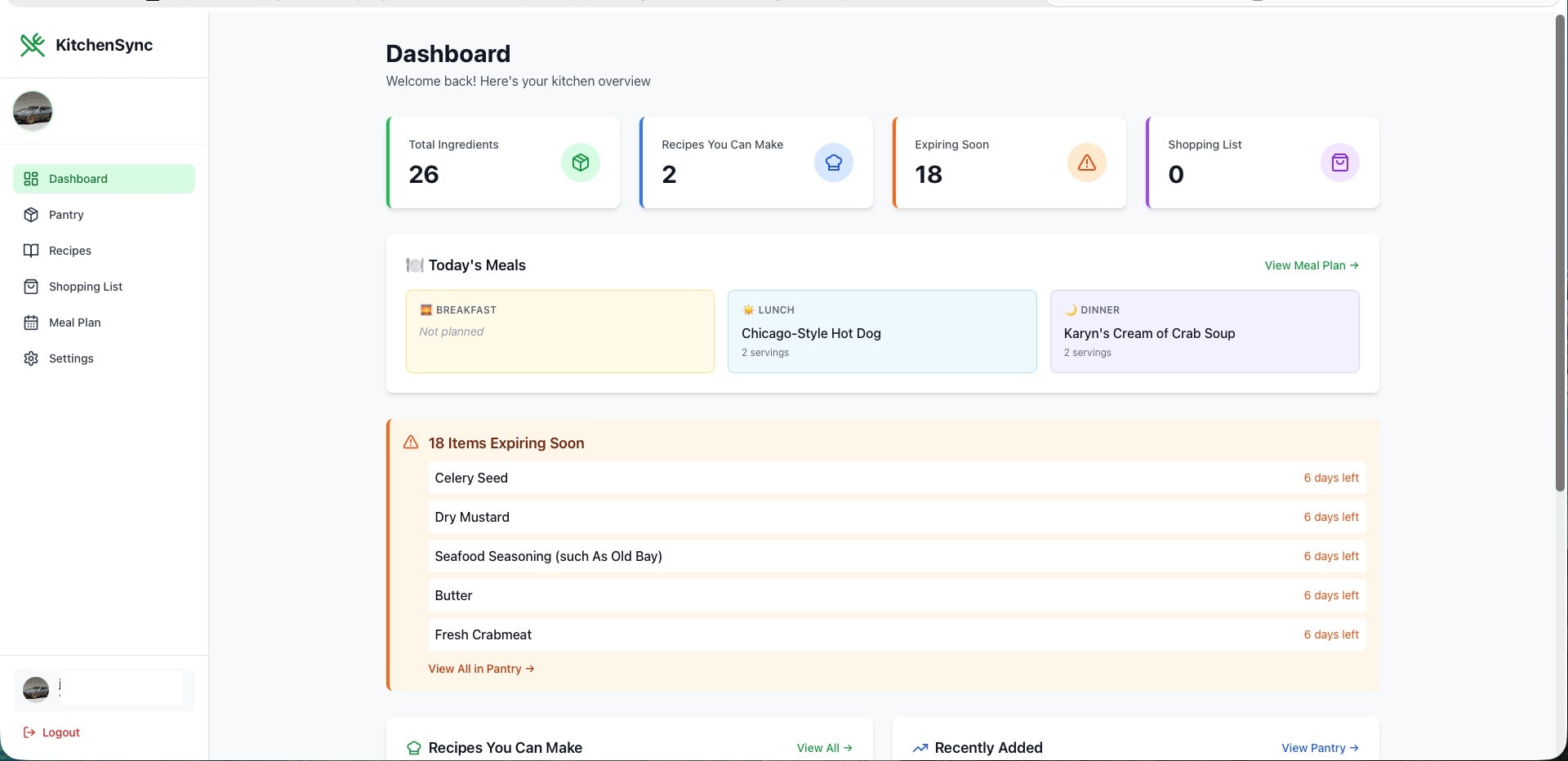
Task: Click the chef hat icon beside Recipes You Can Make heading
Action: point(414,748)
